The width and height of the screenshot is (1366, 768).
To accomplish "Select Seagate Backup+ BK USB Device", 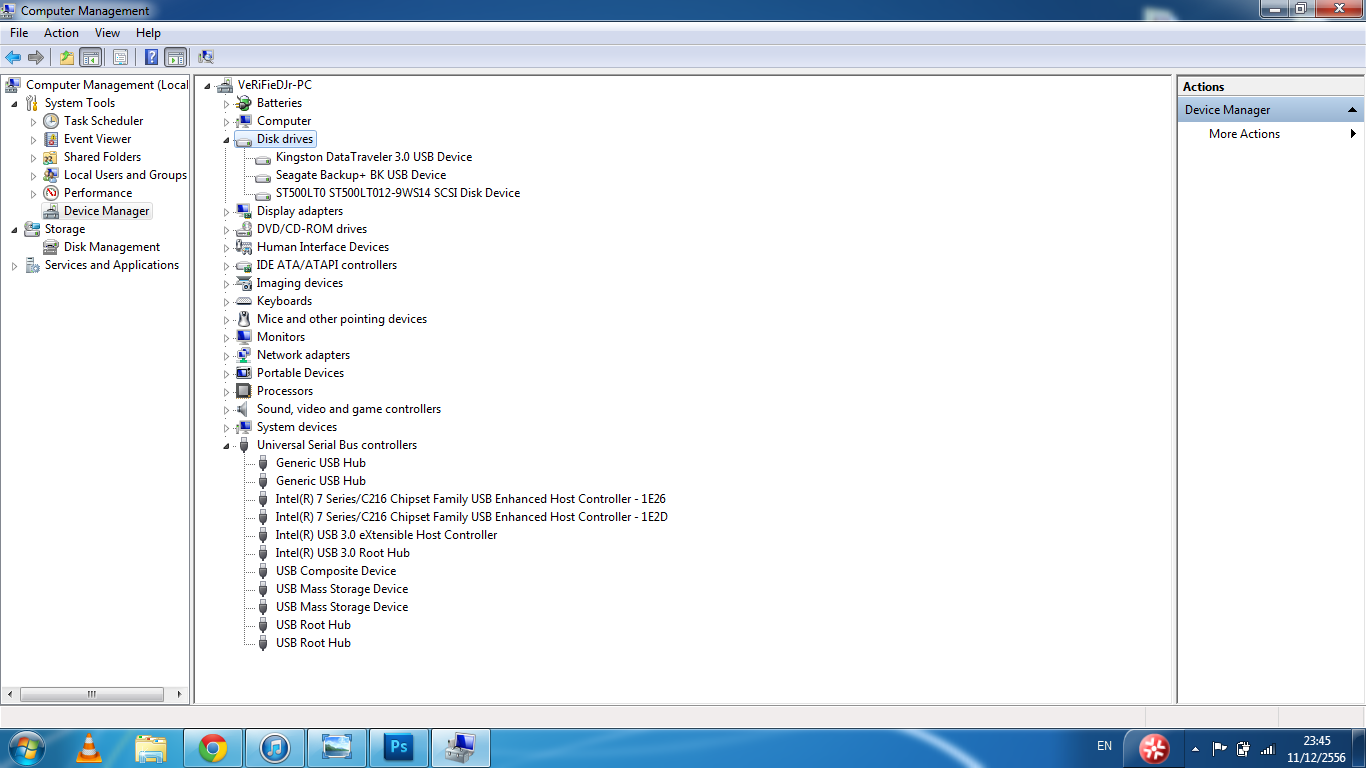I will pyautogui.click(x=361, y=175).
